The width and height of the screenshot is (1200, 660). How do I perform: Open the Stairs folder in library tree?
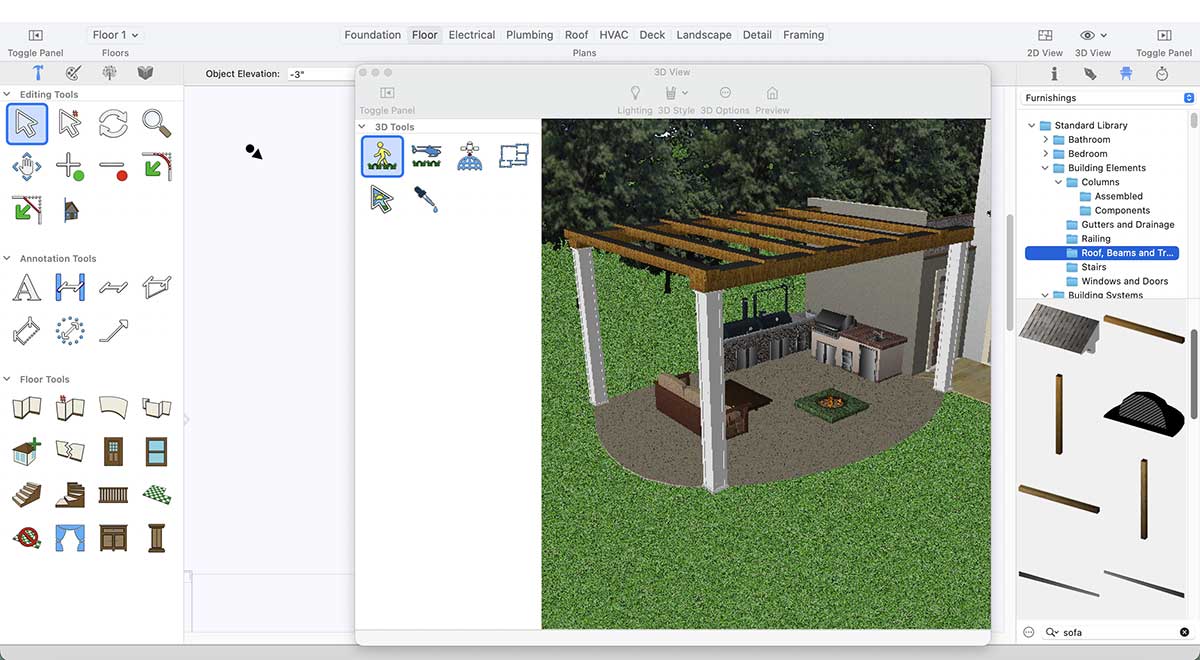click(1093, 267)
